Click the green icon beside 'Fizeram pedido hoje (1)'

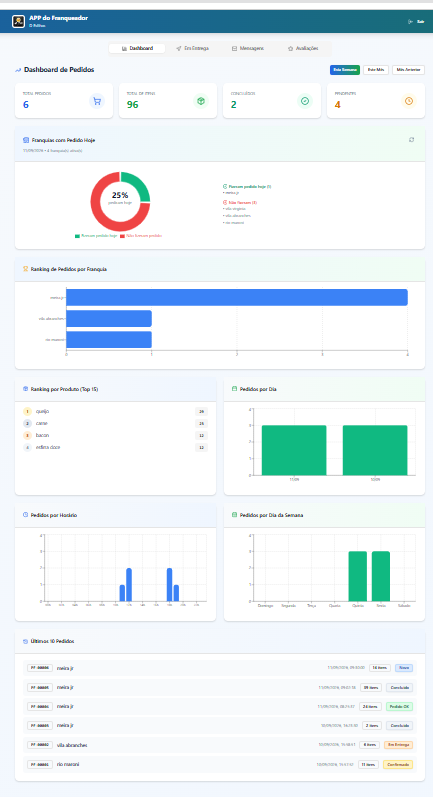225,187
